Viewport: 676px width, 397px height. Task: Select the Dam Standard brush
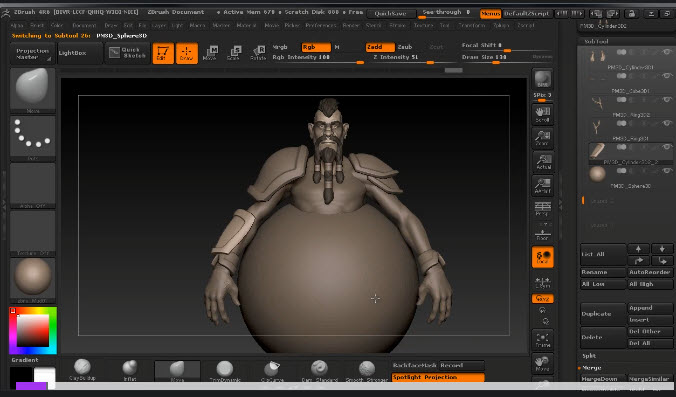319,370
